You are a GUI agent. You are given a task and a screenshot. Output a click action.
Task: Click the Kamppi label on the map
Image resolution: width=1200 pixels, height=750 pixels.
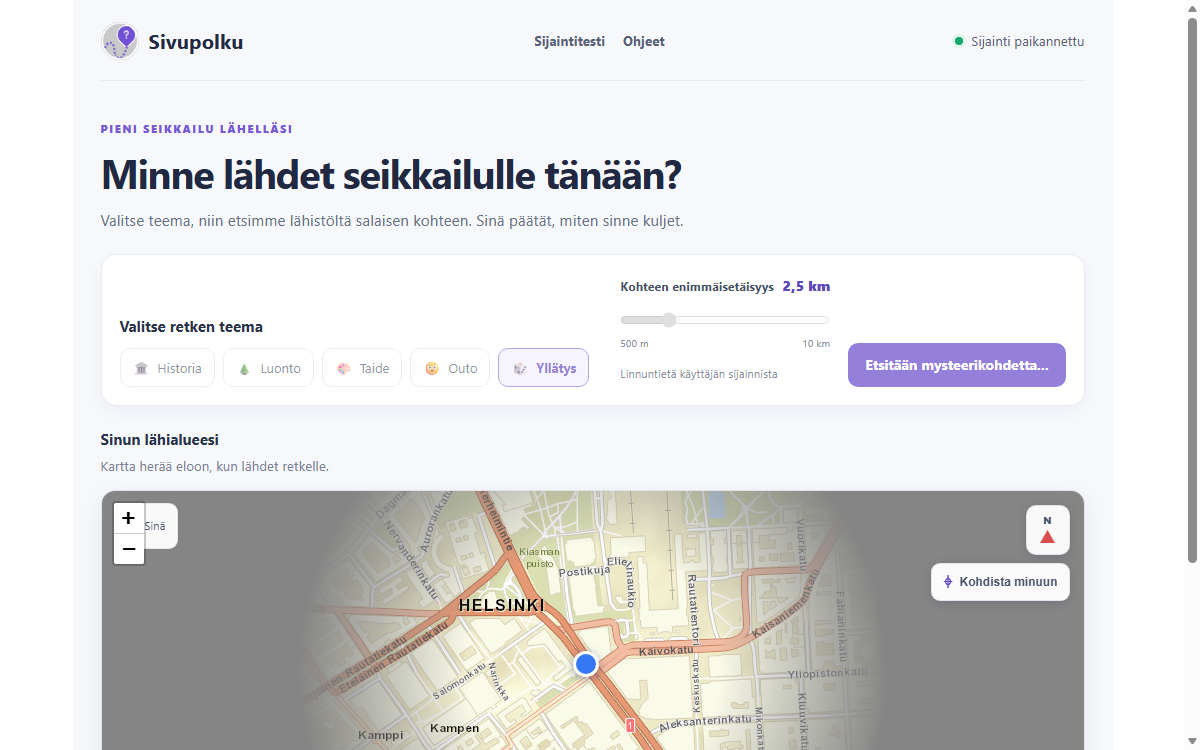pyautogui.click(x=381, y=735)
